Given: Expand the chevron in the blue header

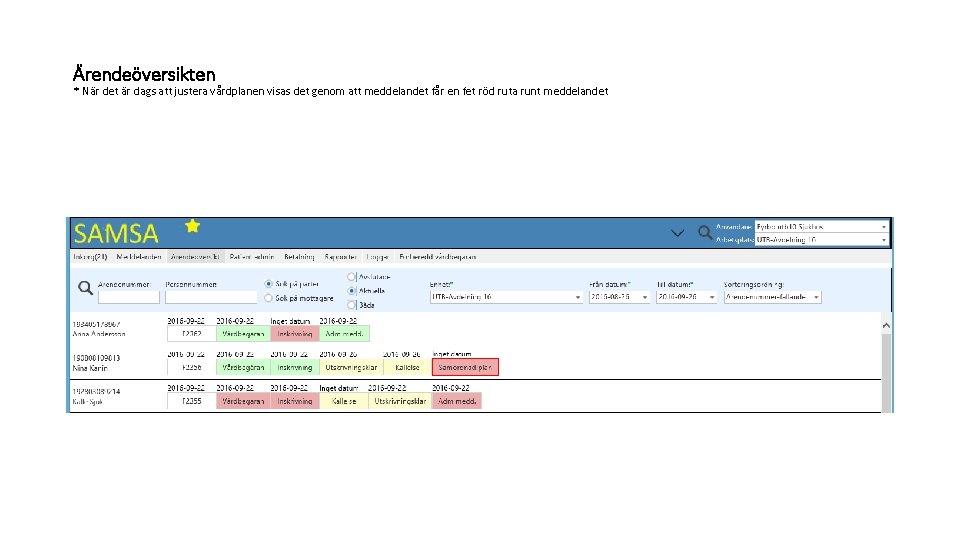Looking at the screenshot, I should [x=677, y=233].
